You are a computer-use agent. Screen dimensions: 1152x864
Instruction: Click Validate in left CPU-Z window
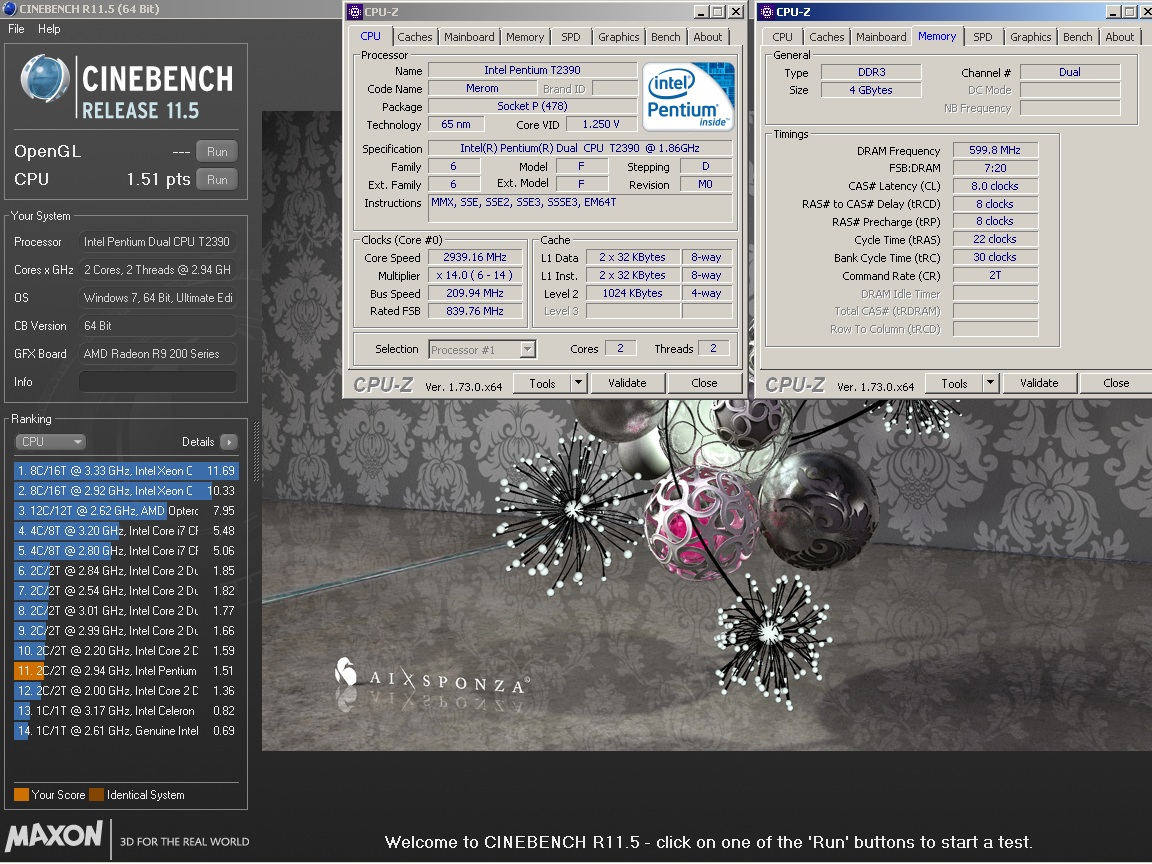[x=627, y=384]
